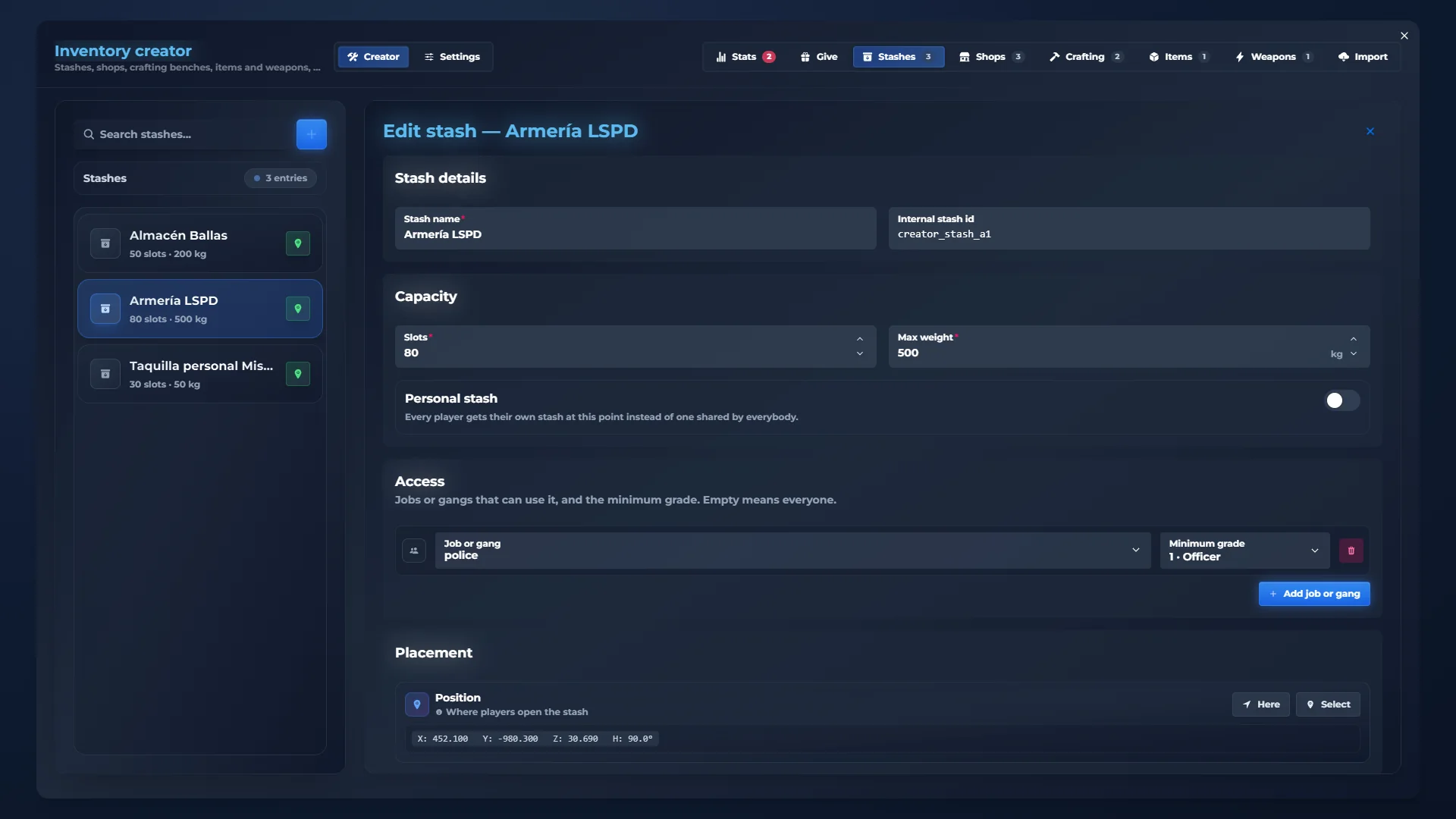Image resolution: width=1456 pixels, height=819 pixels.
Task: Increase the Slots value with up arrow
Action: tap(860, 339)
